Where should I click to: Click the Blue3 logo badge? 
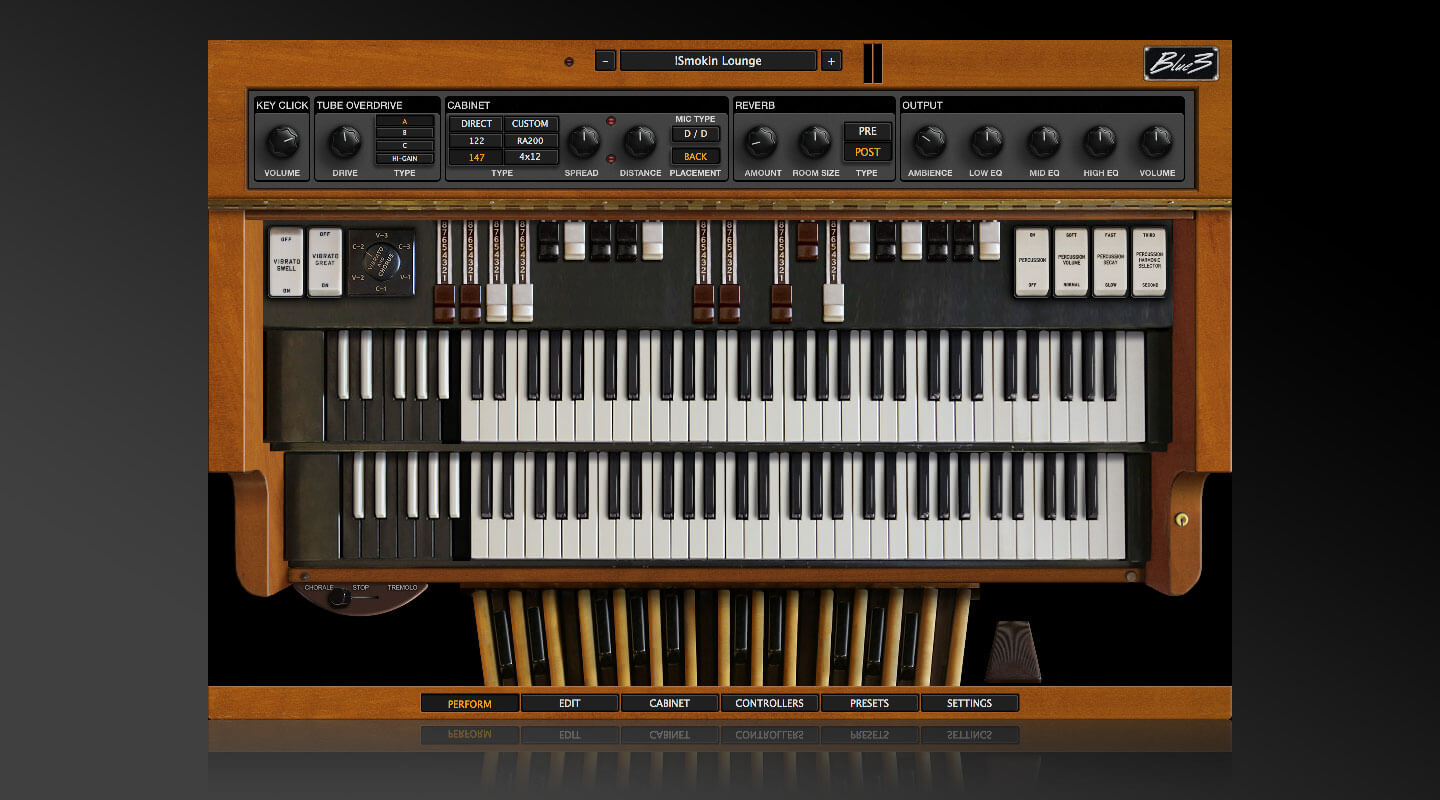click(x=1181, y=64)
